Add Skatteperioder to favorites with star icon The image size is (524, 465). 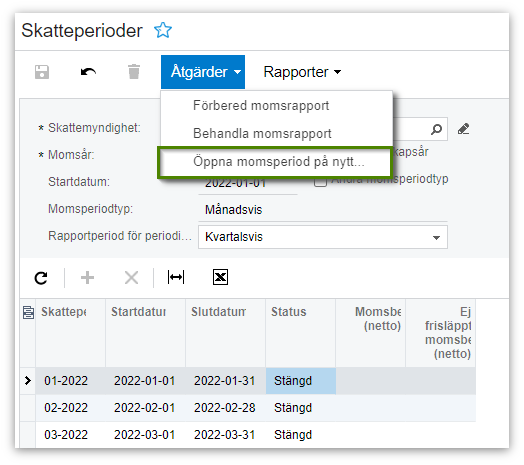(x=163, y=30)
